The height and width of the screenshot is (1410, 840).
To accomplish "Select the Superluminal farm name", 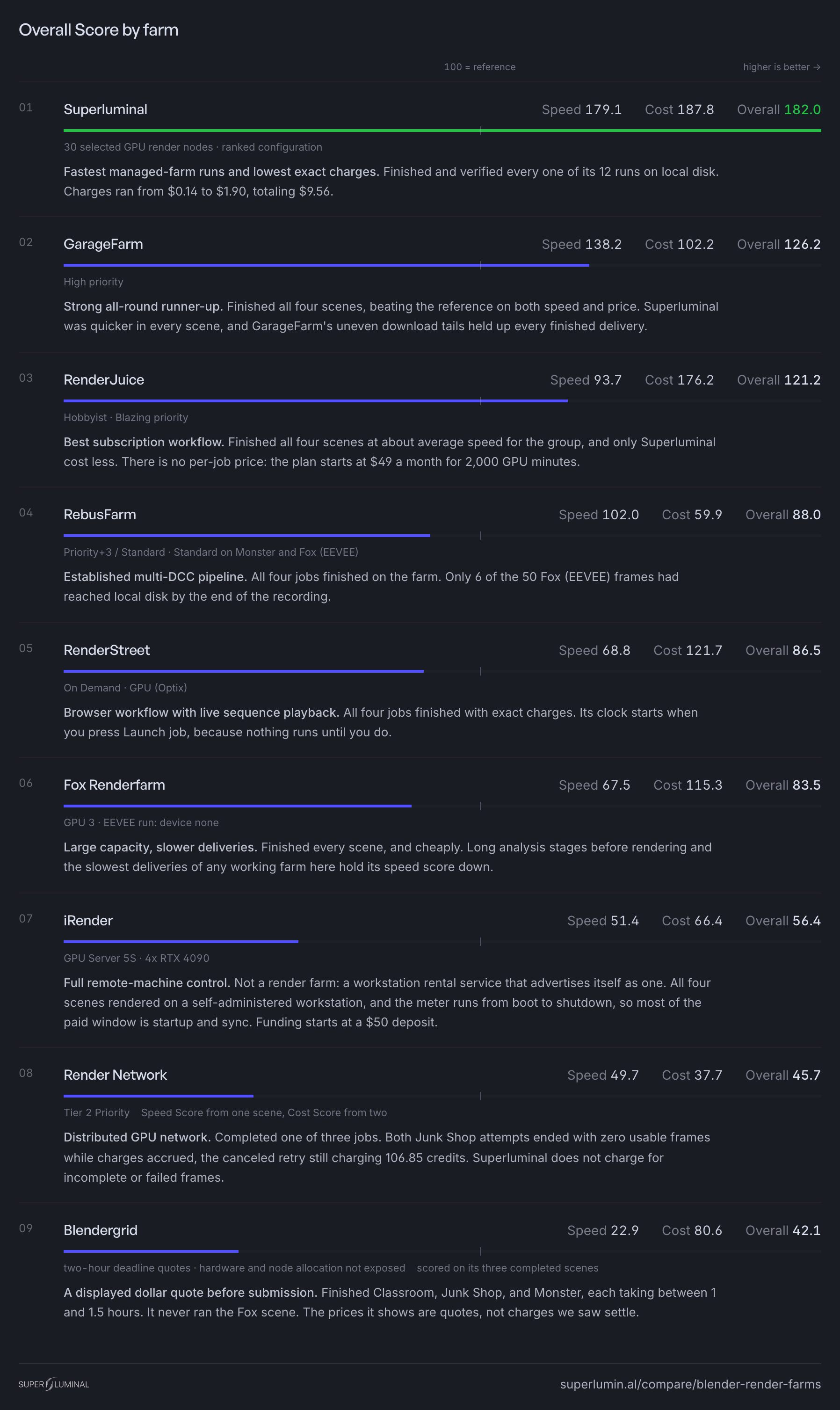I will tap(105, 109).
